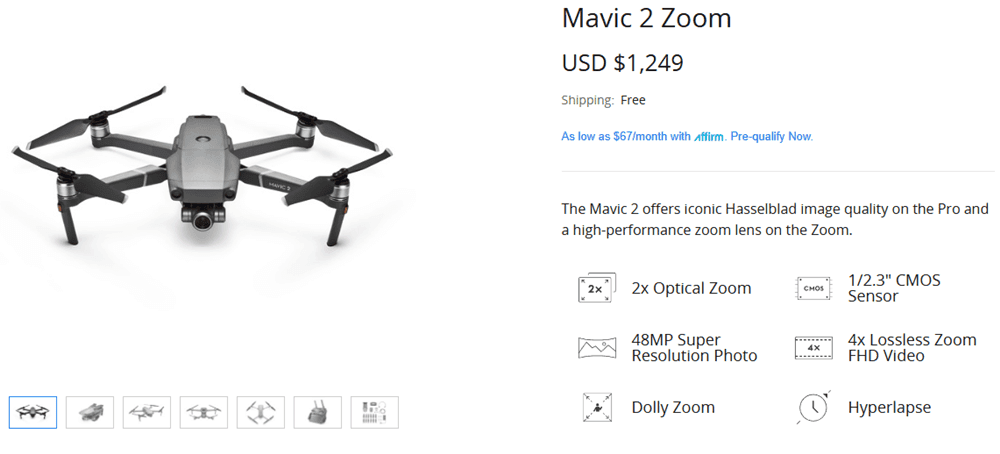This screenshot has width=1000, height=454.
Task: Click the Mavic 2 Zoom product title
Action: click(x=646, y=18)
